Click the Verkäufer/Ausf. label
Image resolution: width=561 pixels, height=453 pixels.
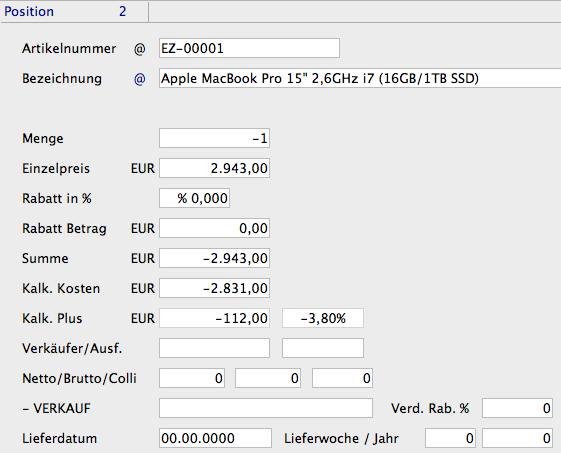[72, 349]
